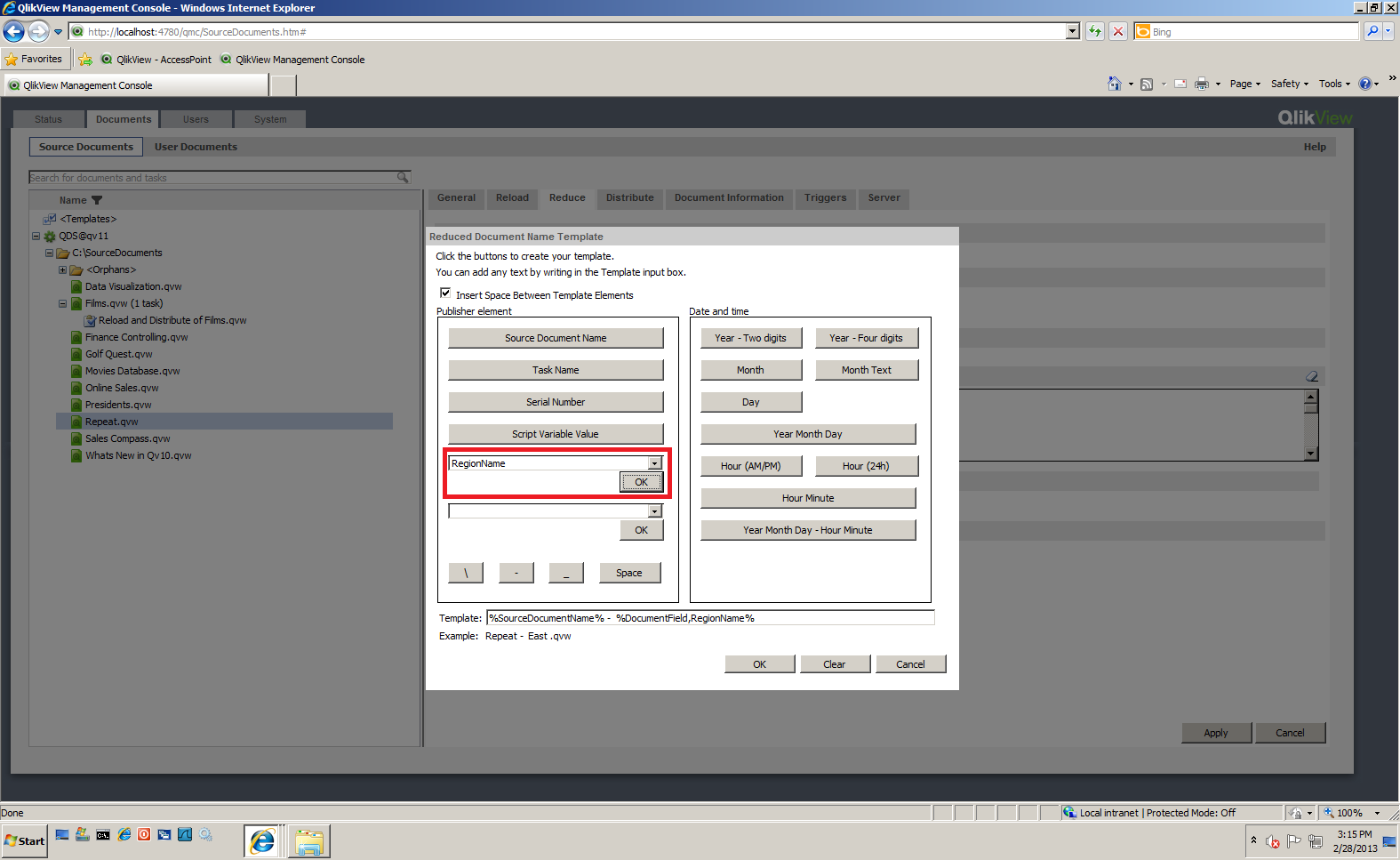Click the task icon for Reload and Distribute of Films.qvw
Viewport: 1400px width, 860px height.
pyautogui.click(x=90, y=320)
